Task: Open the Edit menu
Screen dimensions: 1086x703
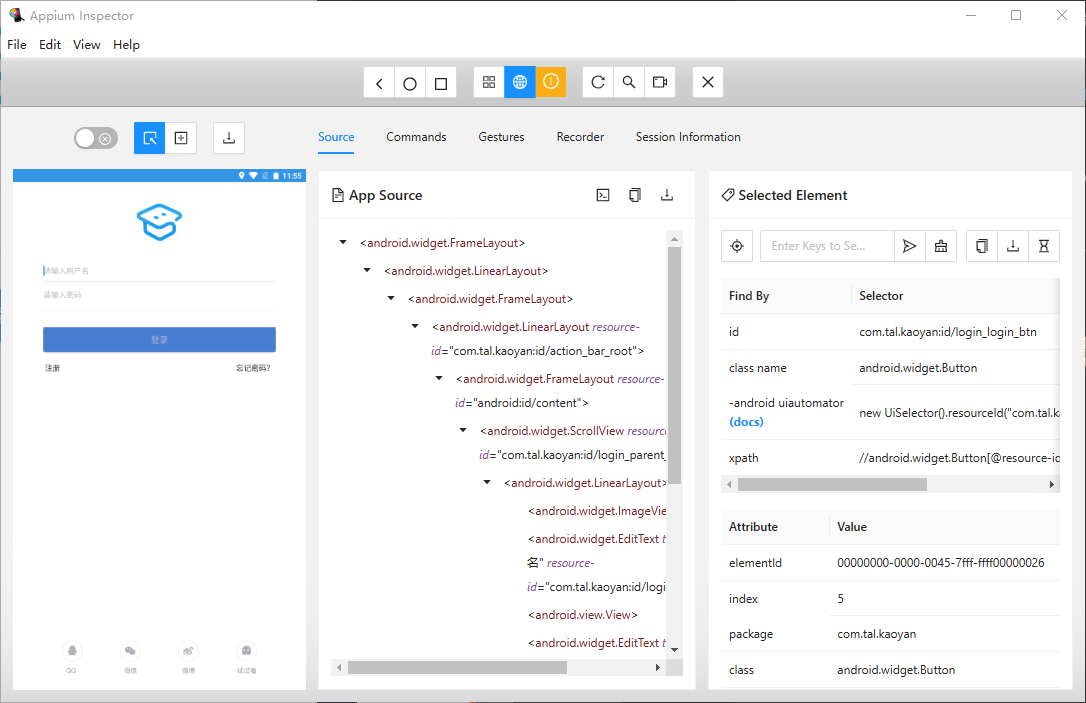Action: (50, 44)
